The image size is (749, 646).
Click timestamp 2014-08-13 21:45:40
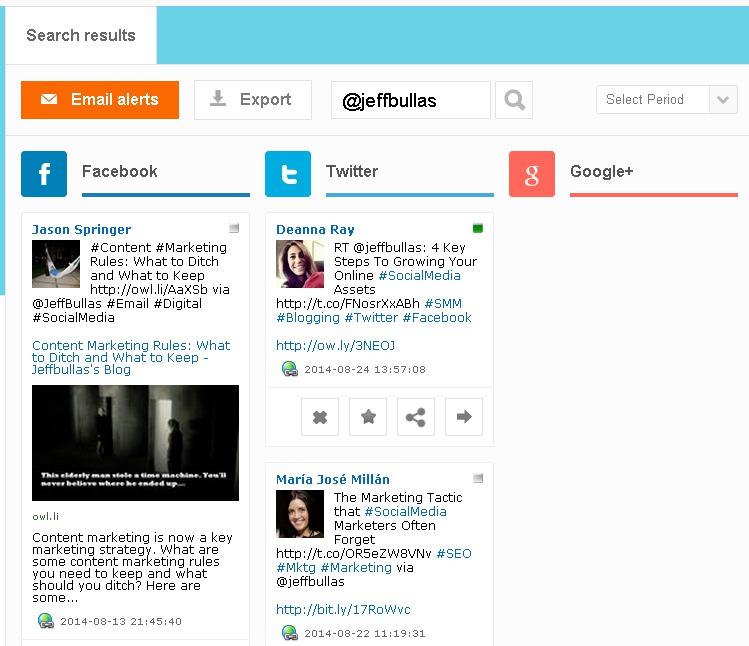coord(121,621)
